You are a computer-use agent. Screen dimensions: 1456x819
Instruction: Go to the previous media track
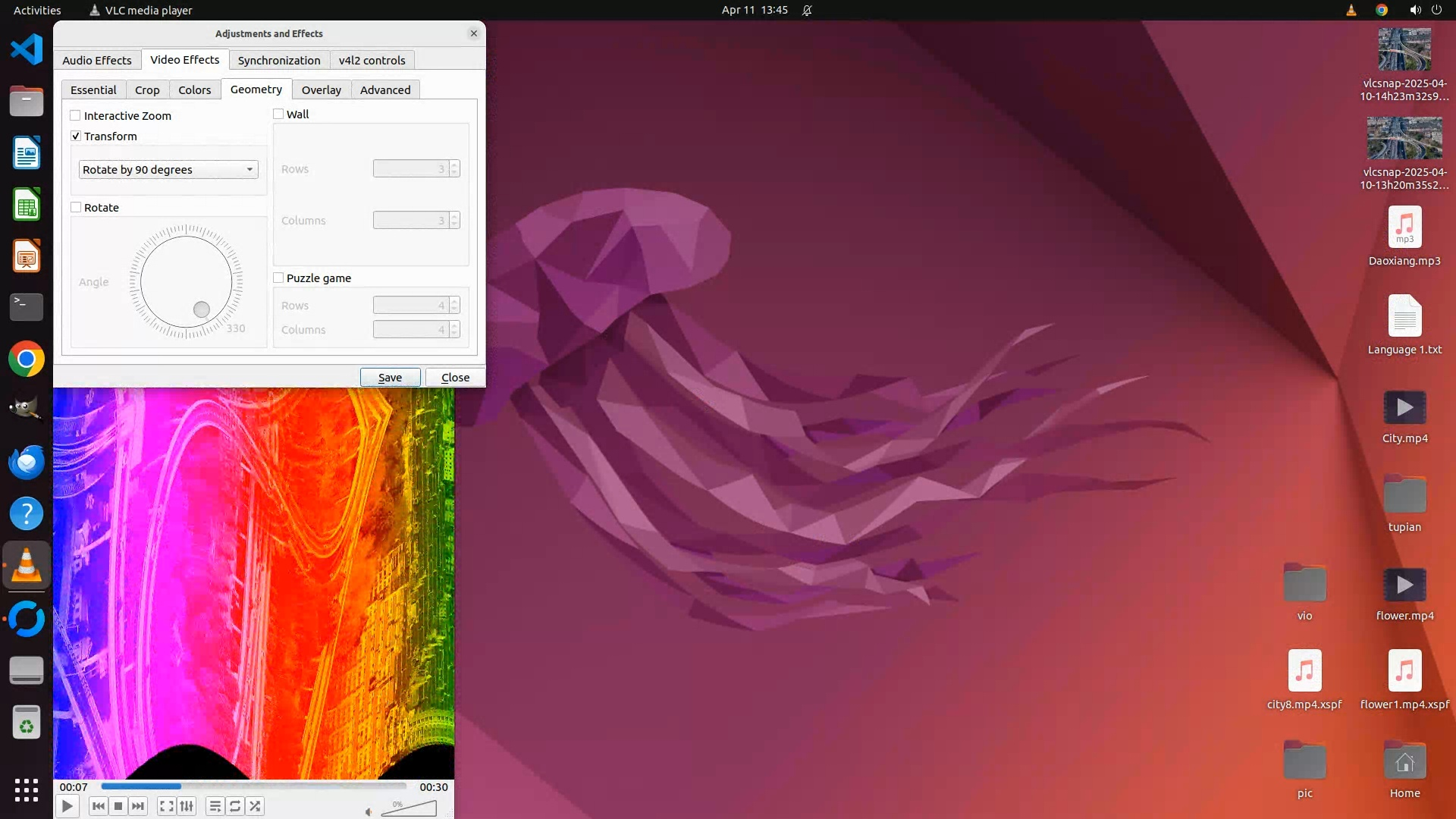pyautogui.click(x=98, y=806)
